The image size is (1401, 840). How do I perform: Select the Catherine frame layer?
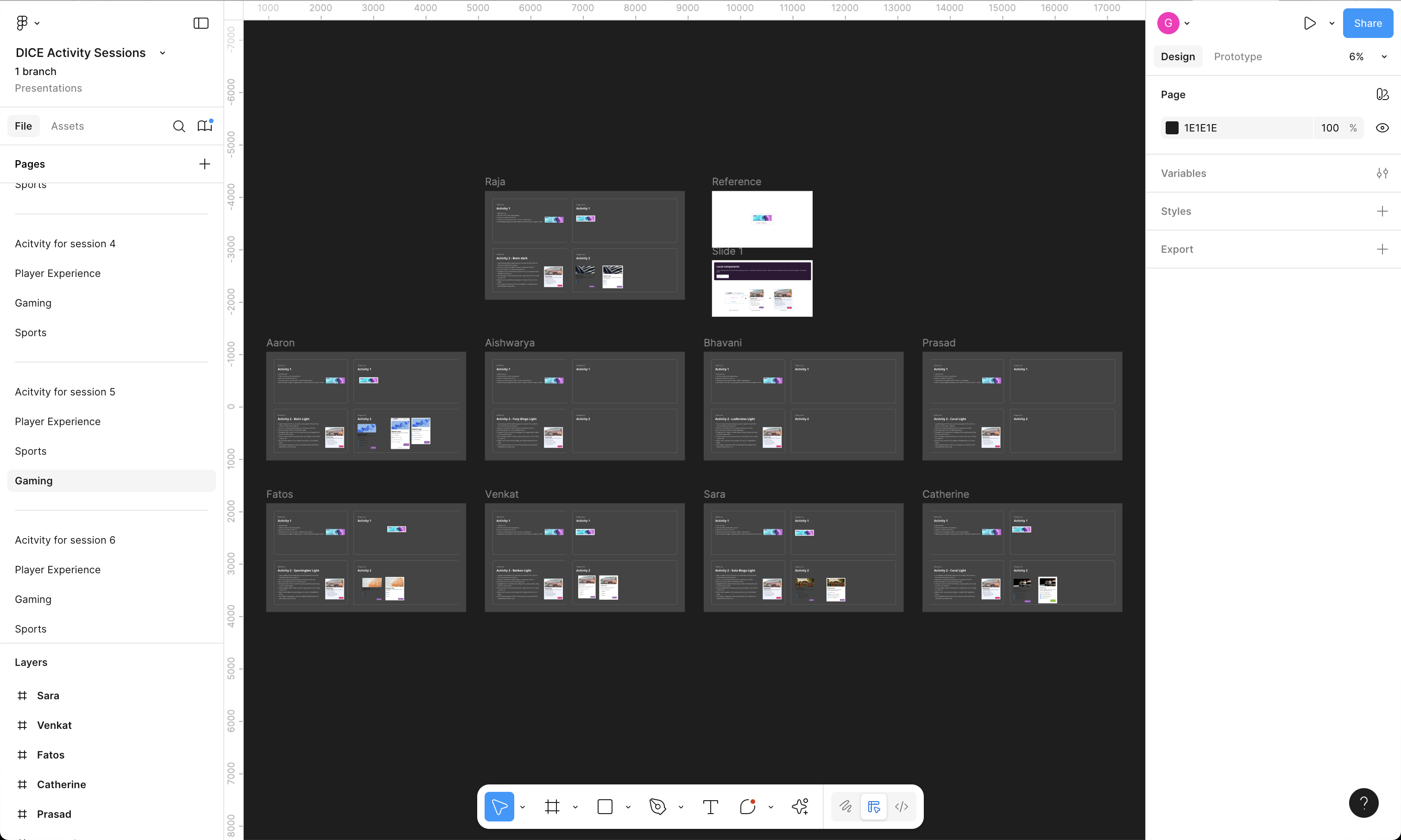click(x=61, y=784)
